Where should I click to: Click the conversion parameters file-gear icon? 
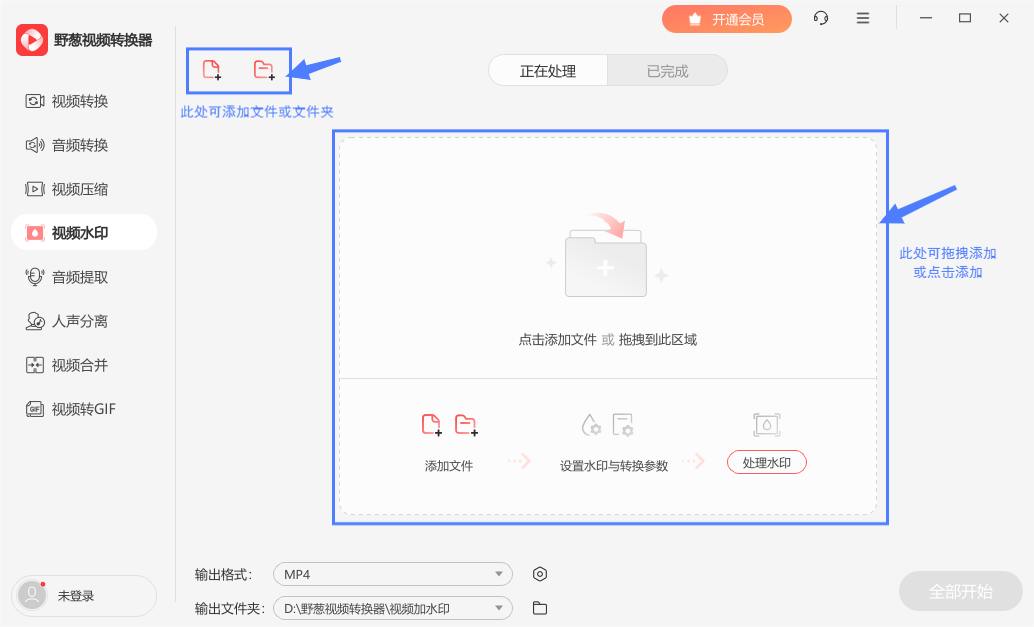click(x=623, y=425)
